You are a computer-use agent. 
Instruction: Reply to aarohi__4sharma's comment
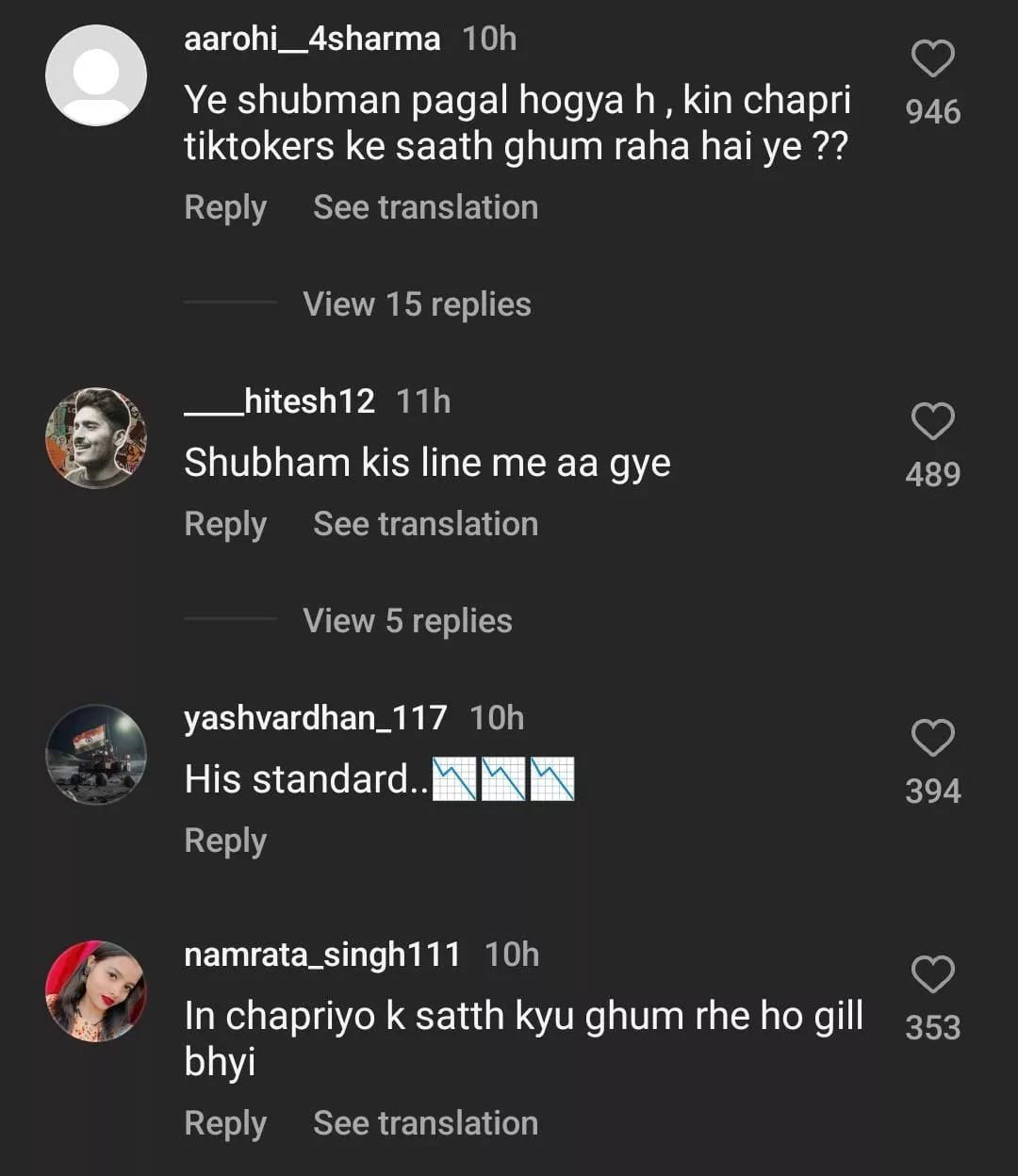(x=225, y=207)
